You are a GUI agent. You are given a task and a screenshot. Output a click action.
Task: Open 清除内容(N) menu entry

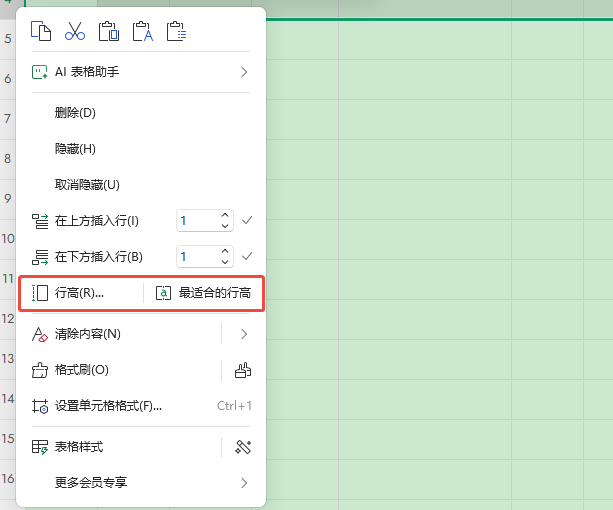88,334
